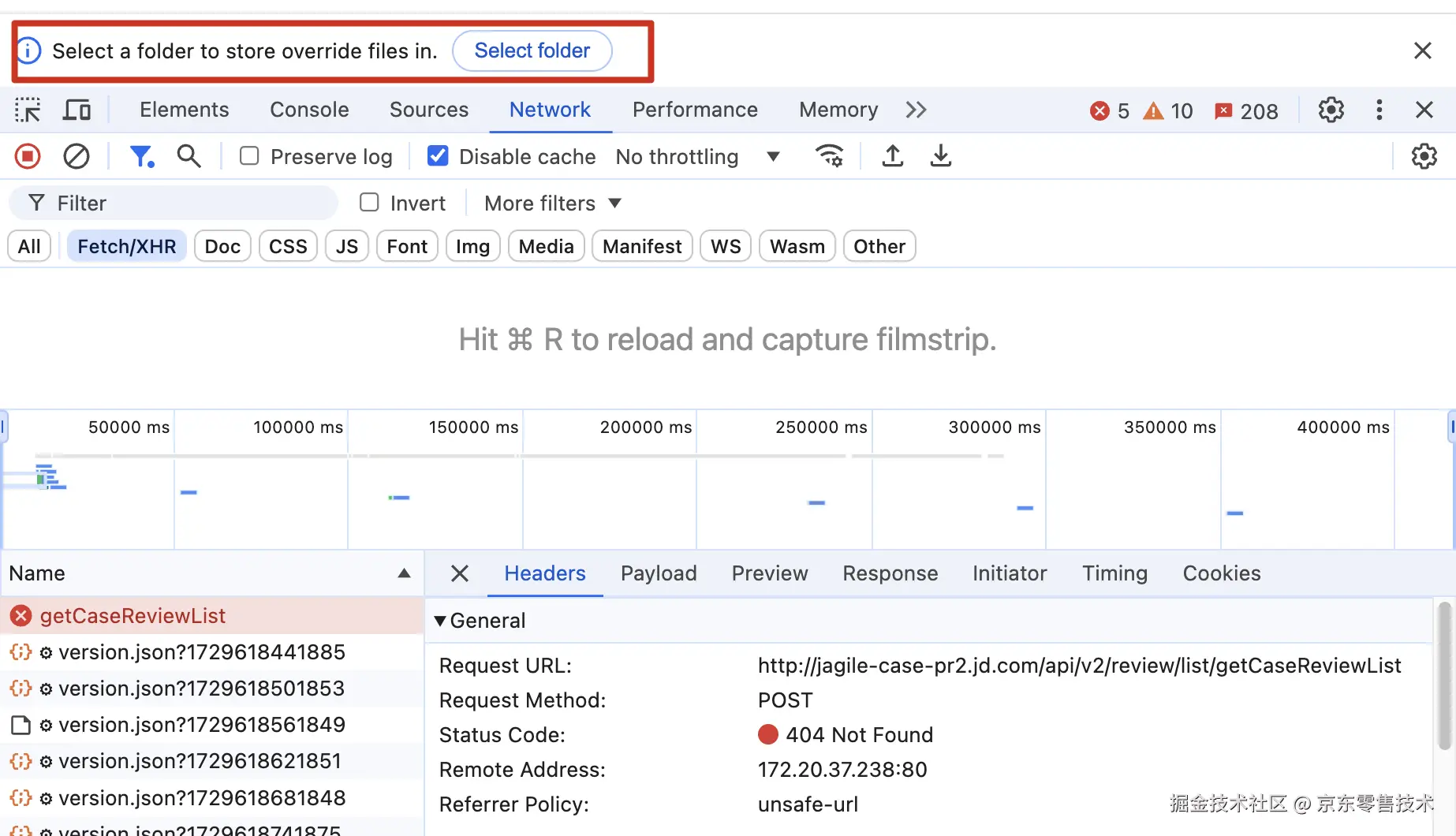The width and height of the screenshot is (1456, 836).
Task: Uncheck the Disable cache checkbox
Action: tap(438, 156)
